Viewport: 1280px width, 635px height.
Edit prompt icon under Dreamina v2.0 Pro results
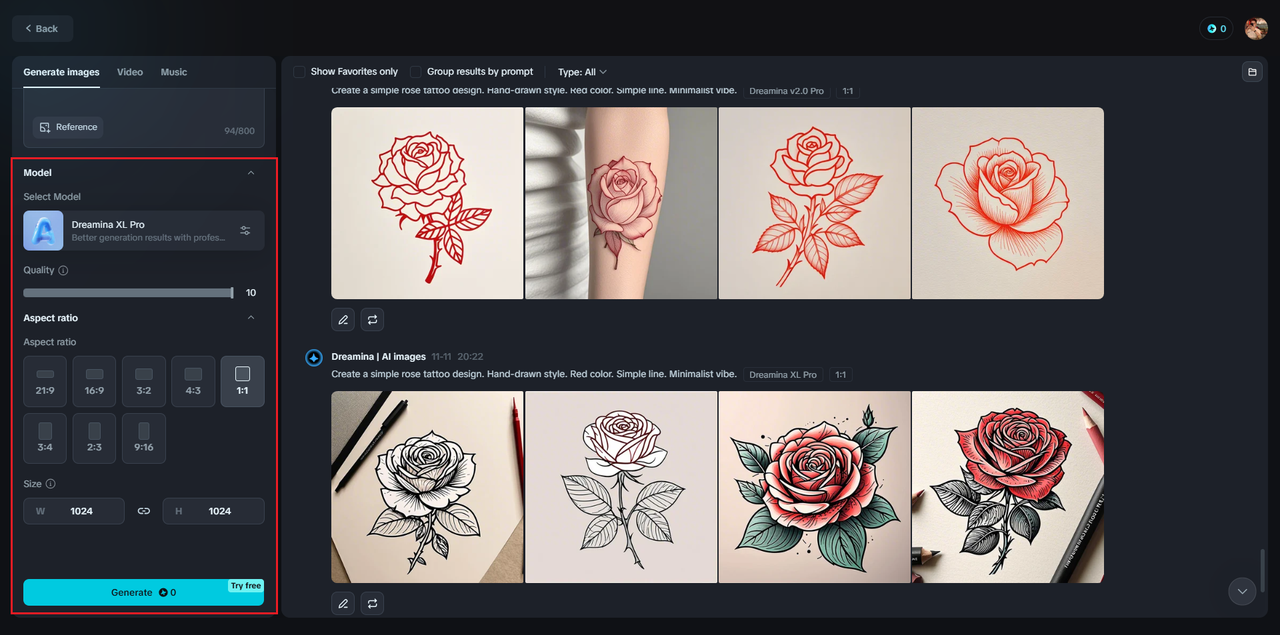coord(343,320)
